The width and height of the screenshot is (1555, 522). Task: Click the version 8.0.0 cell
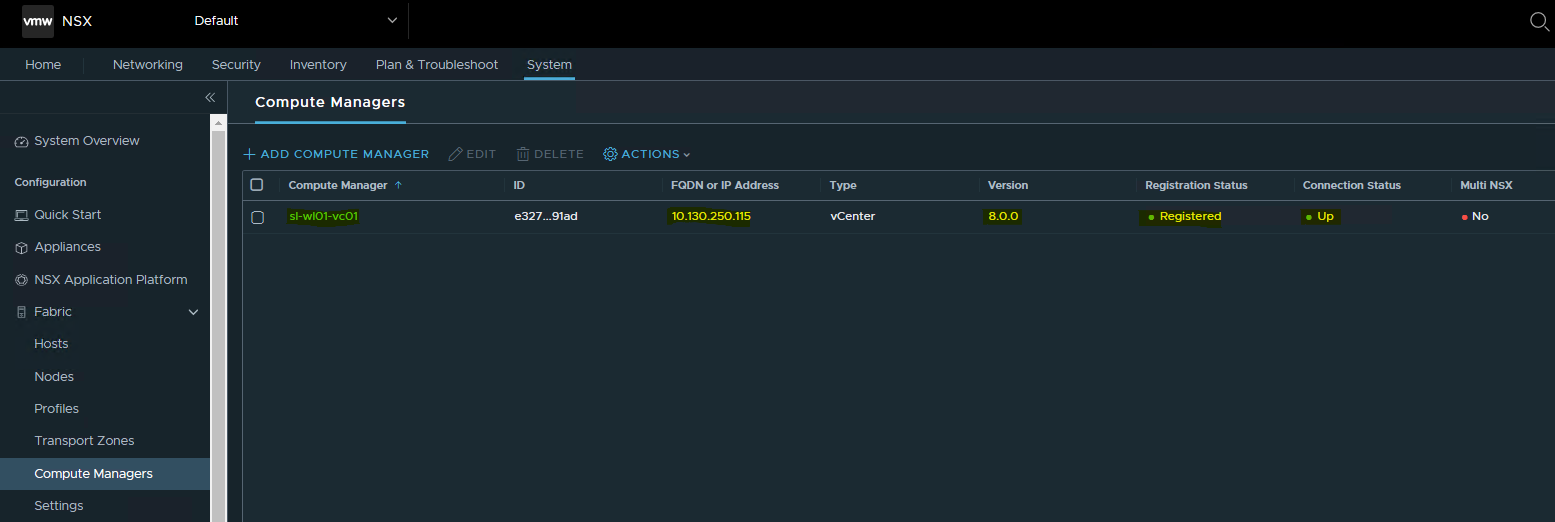point(1003,216)
